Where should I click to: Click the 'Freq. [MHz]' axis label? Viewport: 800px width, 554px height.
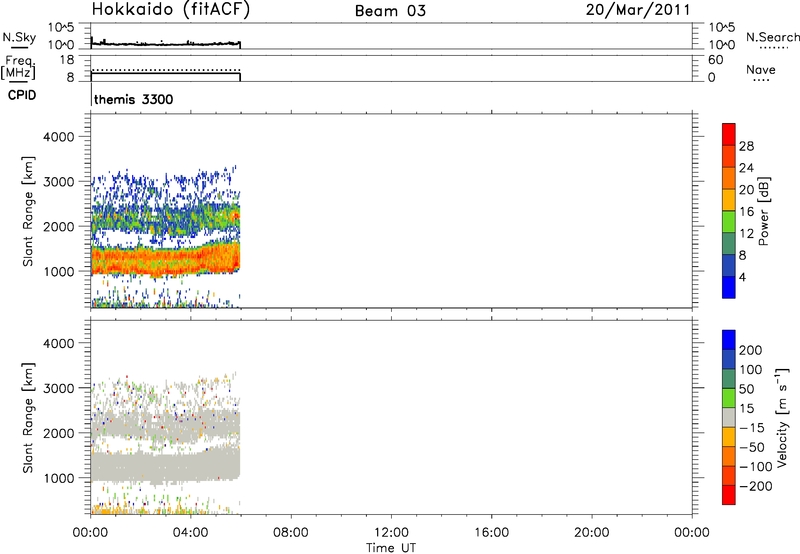19,68
